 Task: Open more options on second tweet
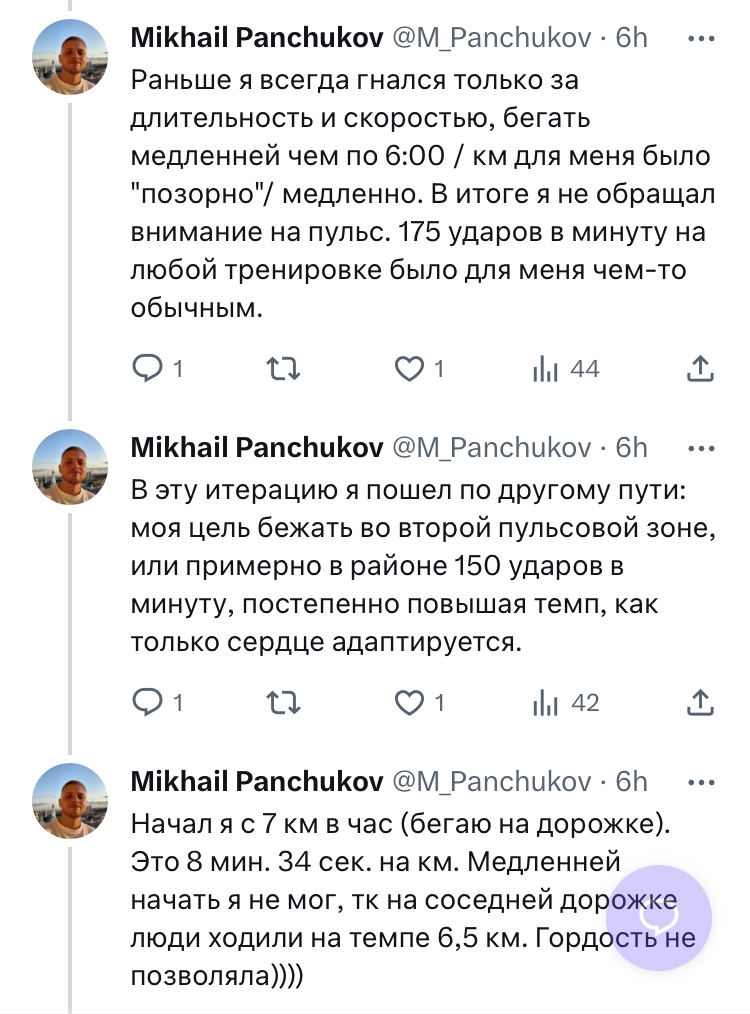tap(703, 447)
